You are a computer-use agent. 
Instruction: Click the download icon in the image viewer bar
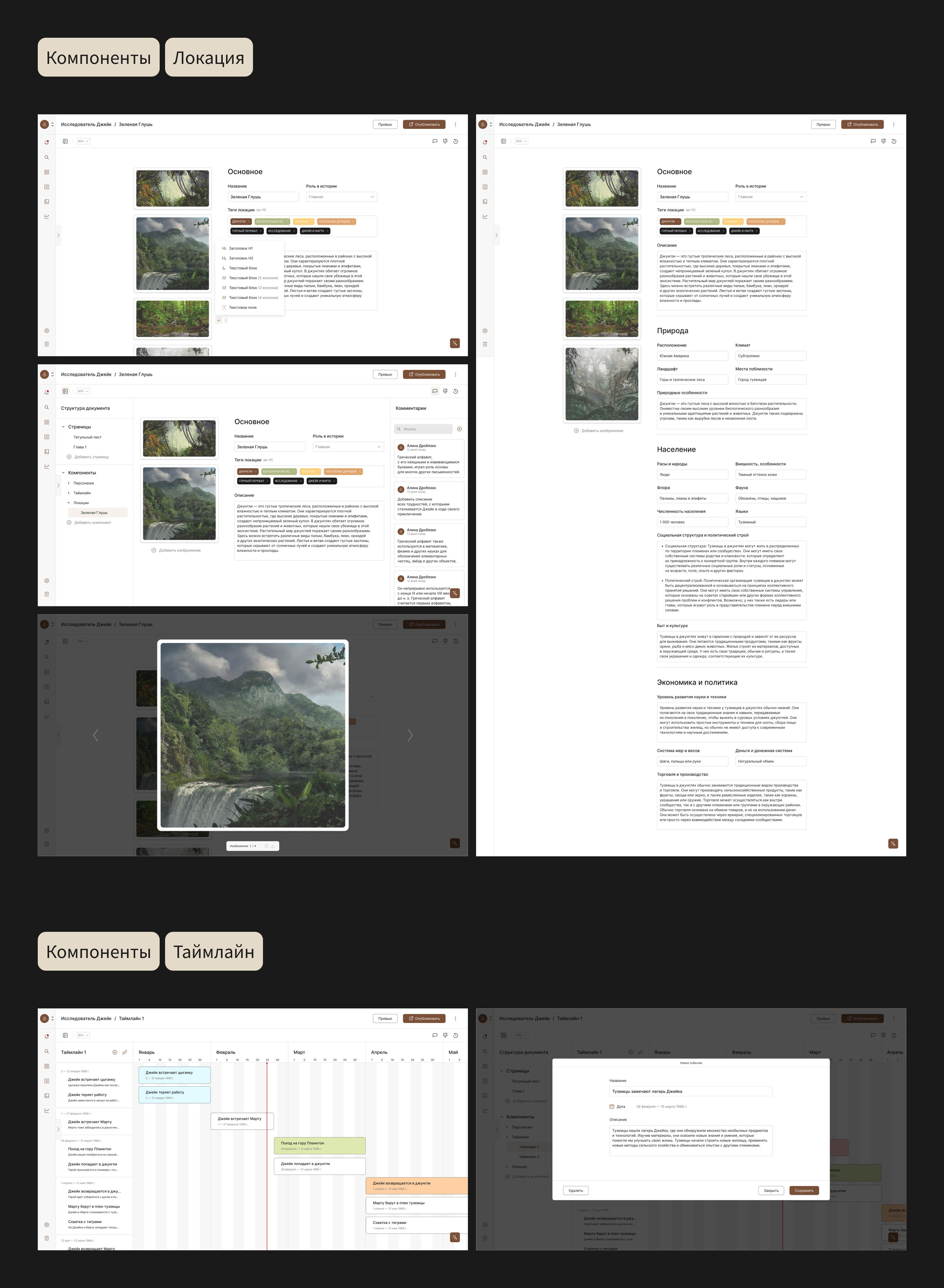point(273,846)
